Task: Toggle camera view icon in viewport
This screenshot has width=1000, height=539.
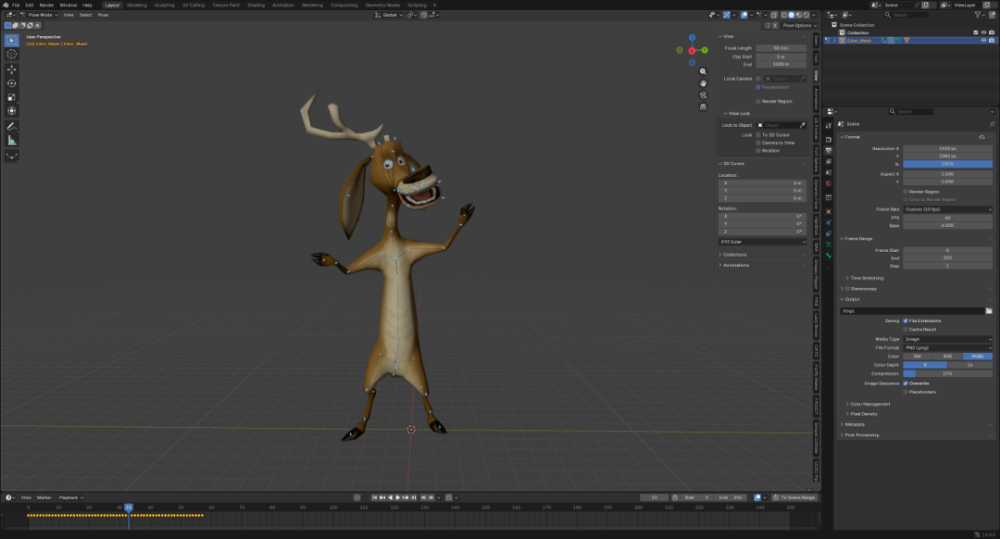Action: pos(703,95)
